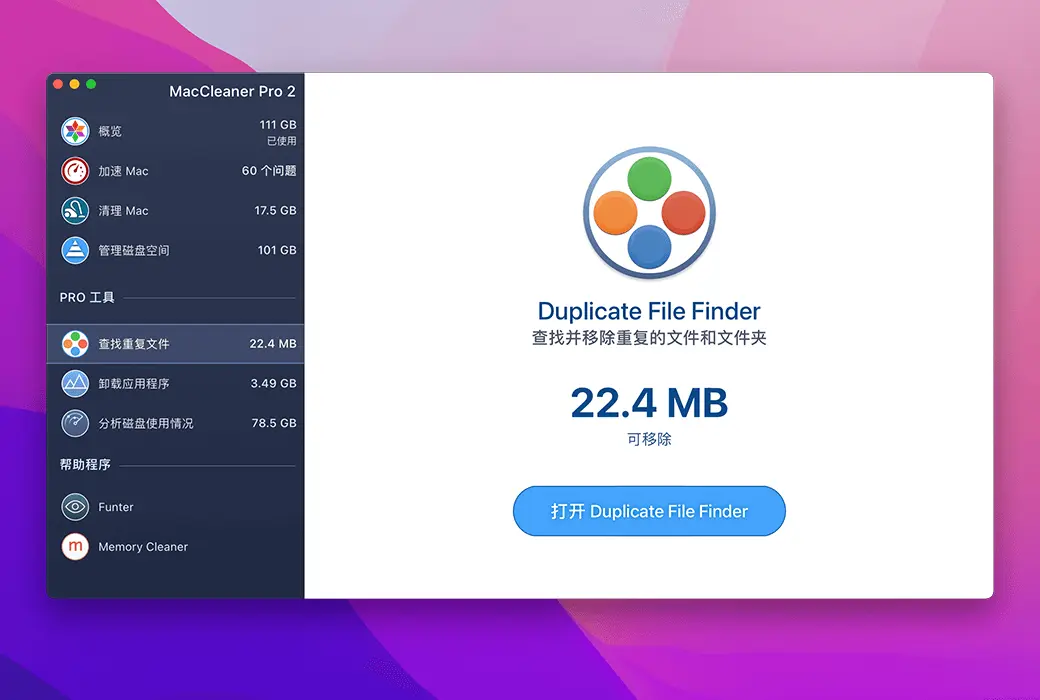Select 清理 Mac in the sidebar
Screen dimensions: 1040x700
click(176, 211)
